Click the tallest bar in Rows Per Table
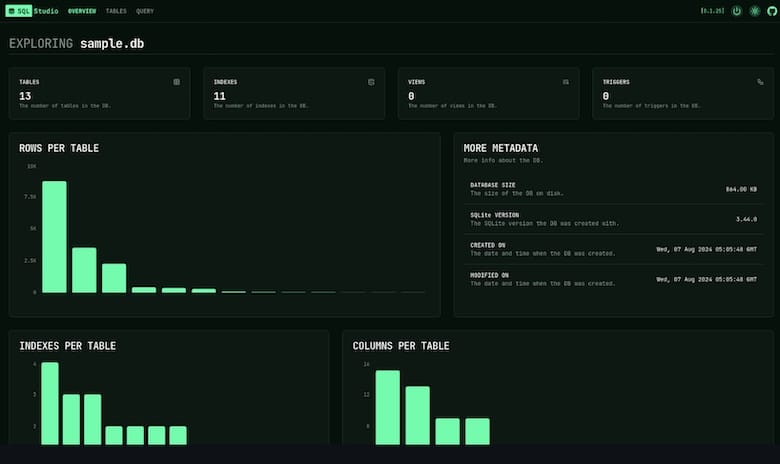780x464 pixels. (54, 237)
